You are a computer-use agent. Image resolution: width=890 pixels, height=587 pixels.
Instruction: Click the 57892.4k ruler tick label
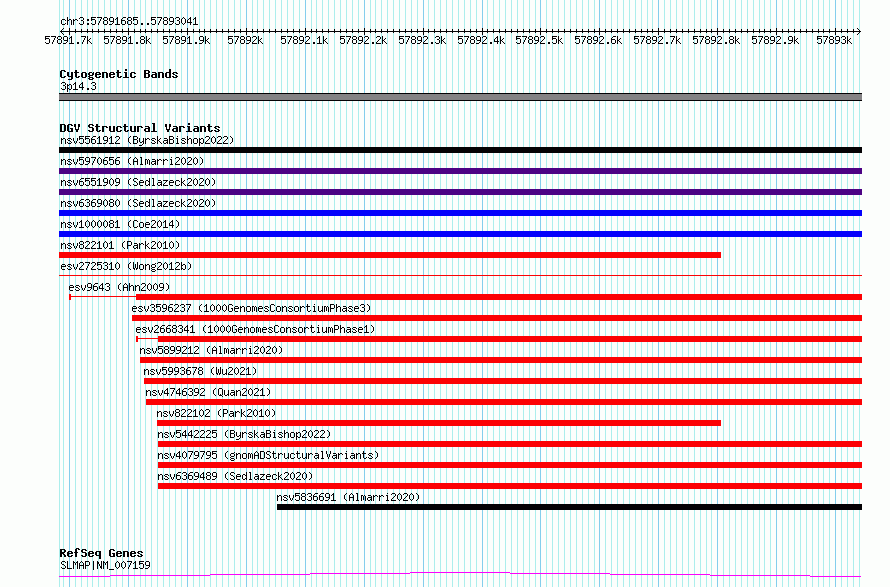(x=481, y=40)
